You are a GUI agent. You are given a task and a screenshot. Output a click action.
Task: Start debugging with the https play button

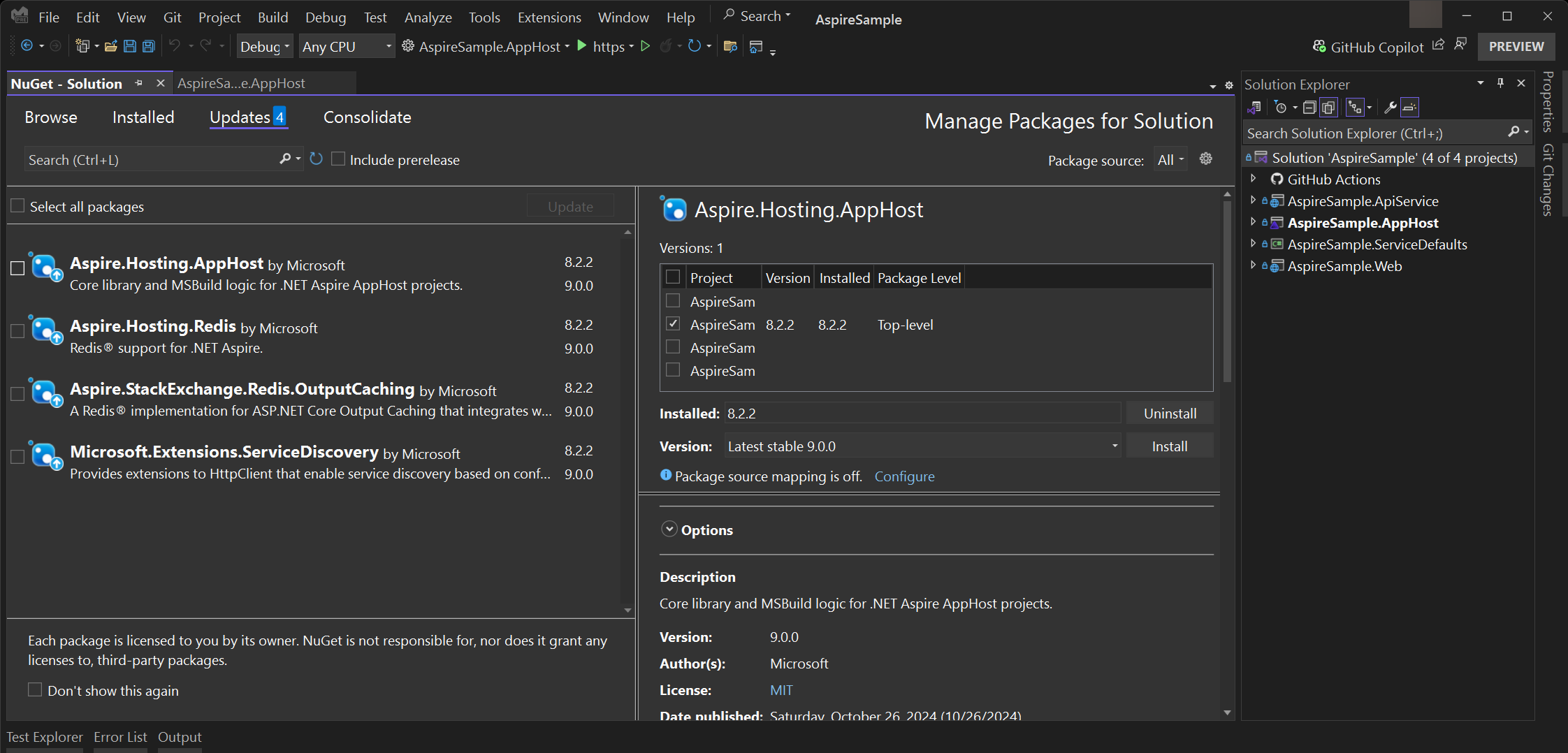point(581,46)
